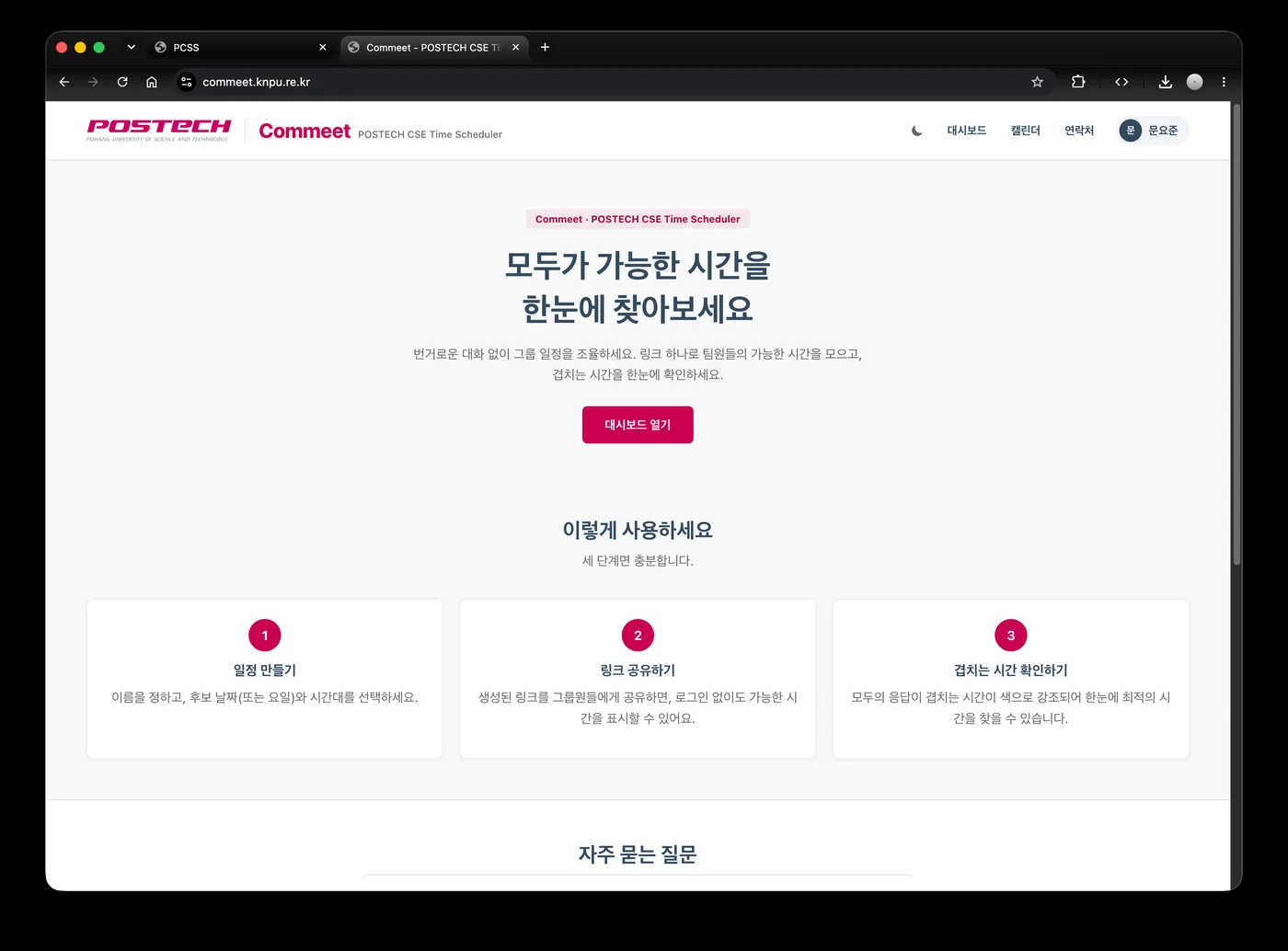Viewport: 1288px width, 951px height.
Task: Click the 일정 만들기 card title
Action: [x=265, y=670]
